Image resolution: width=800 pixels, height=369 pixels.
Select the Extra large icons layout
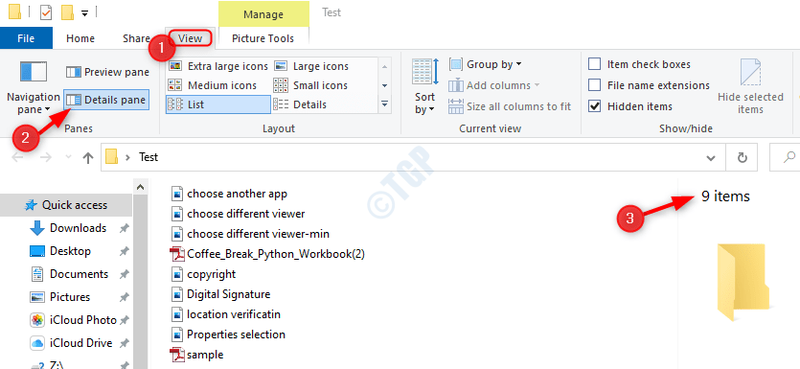click(x=218, y=66)
